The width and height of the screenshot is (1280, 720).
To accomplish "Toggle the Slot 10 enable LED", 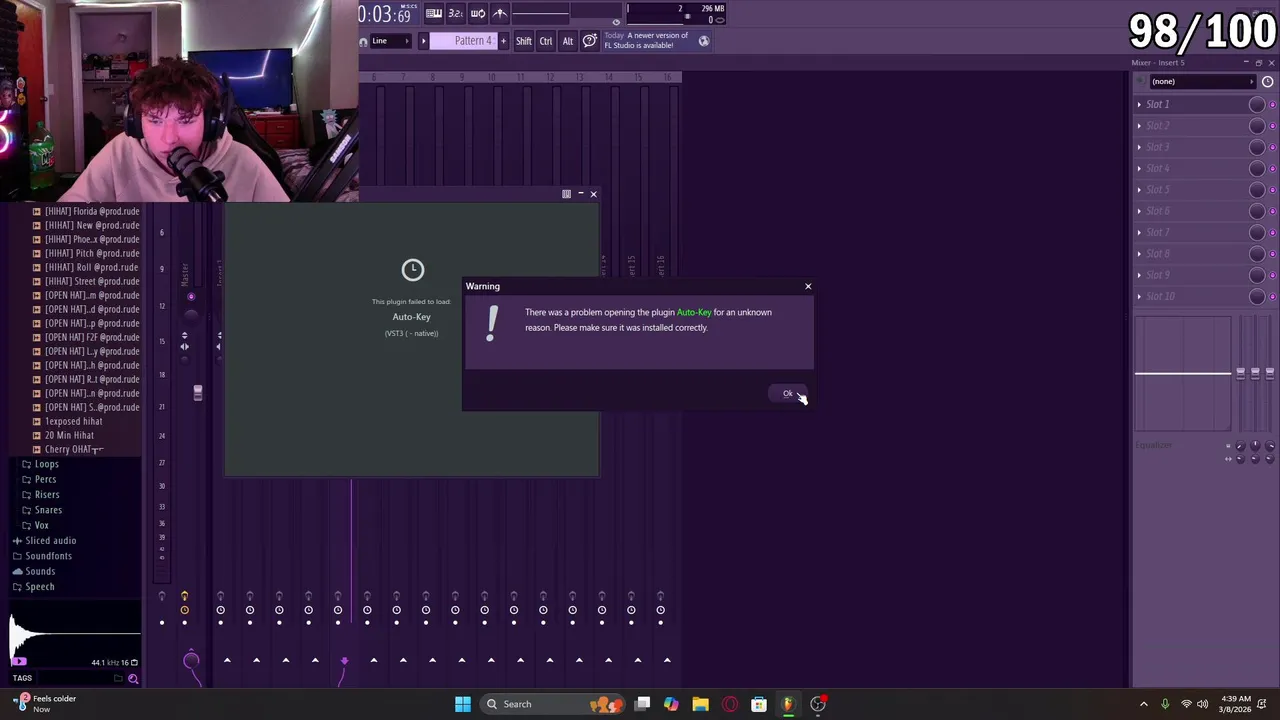I will (x=1272, y=296).
